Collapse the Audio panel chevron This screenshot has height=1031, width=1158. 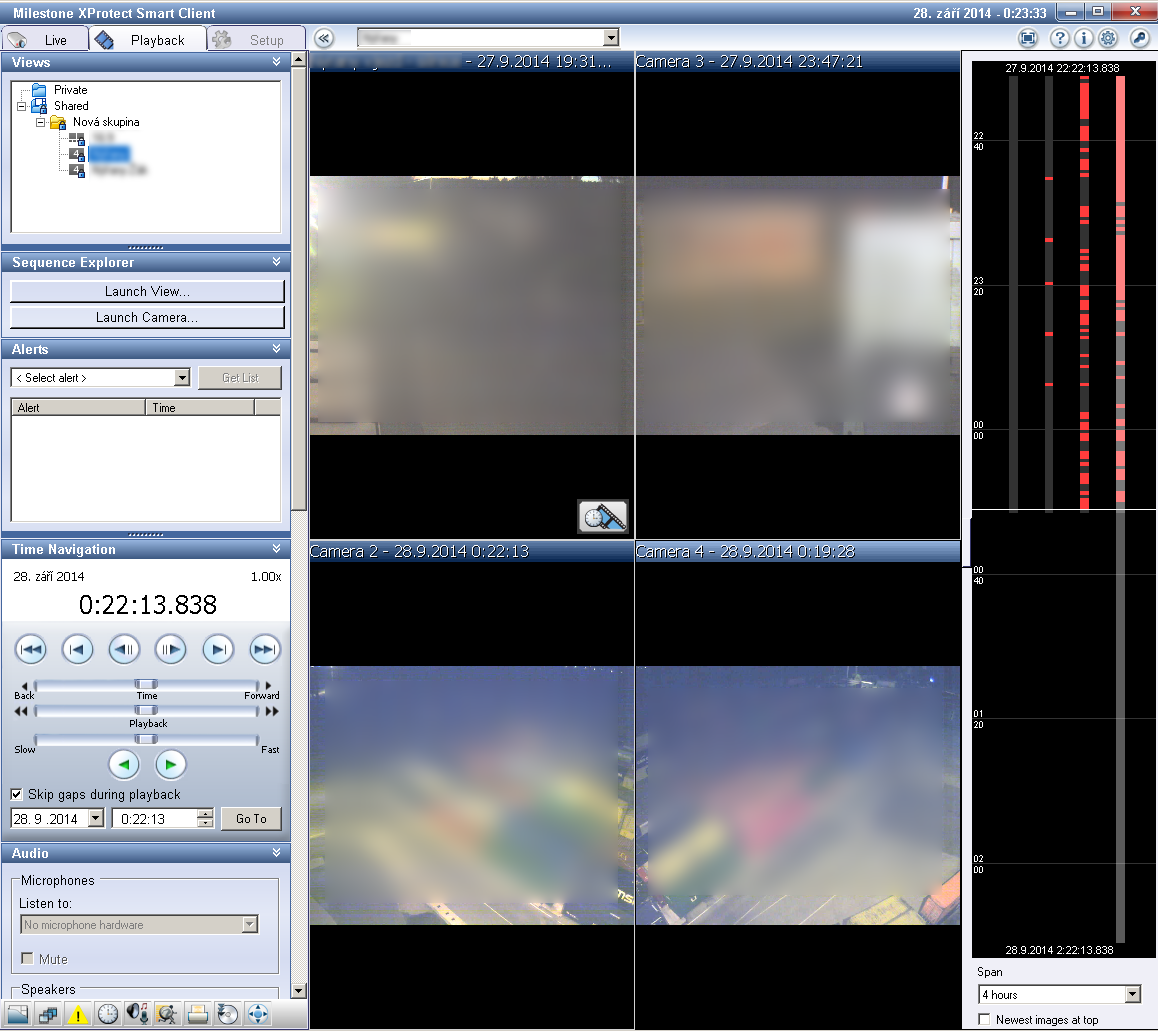(x=276, y=852)
